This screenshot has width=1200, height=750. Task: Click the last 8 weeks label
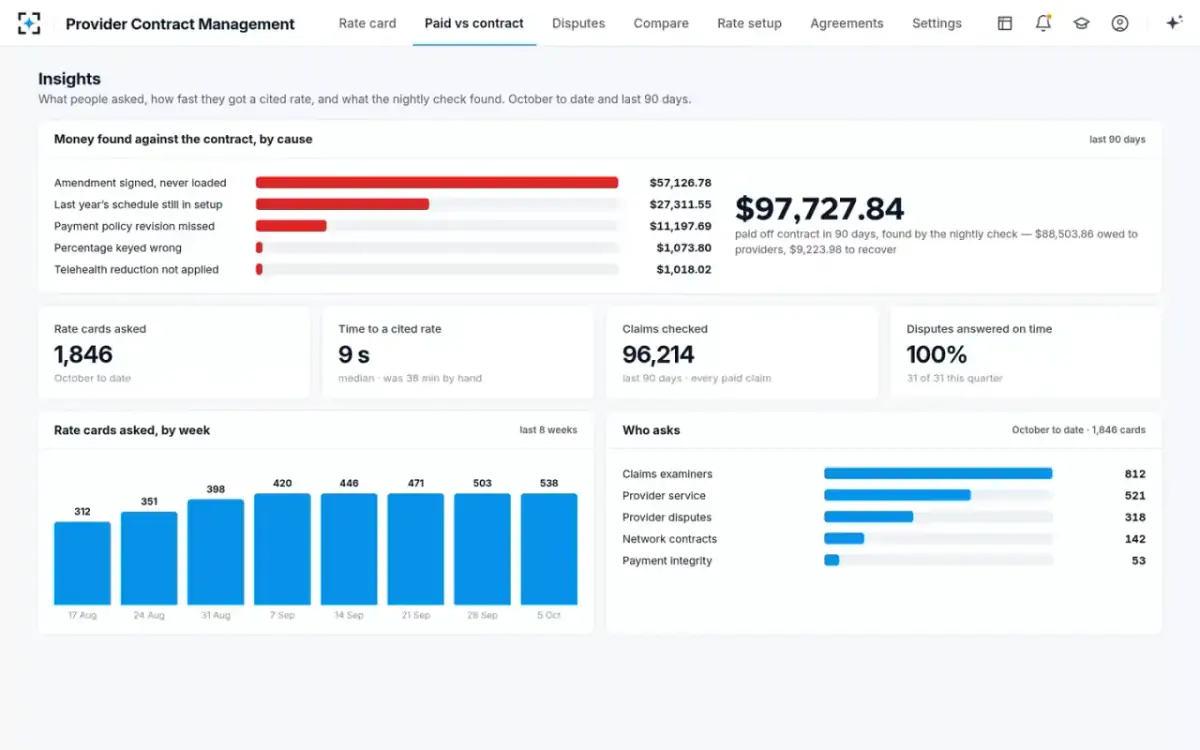pyautogui.click(x=548, y=430)
